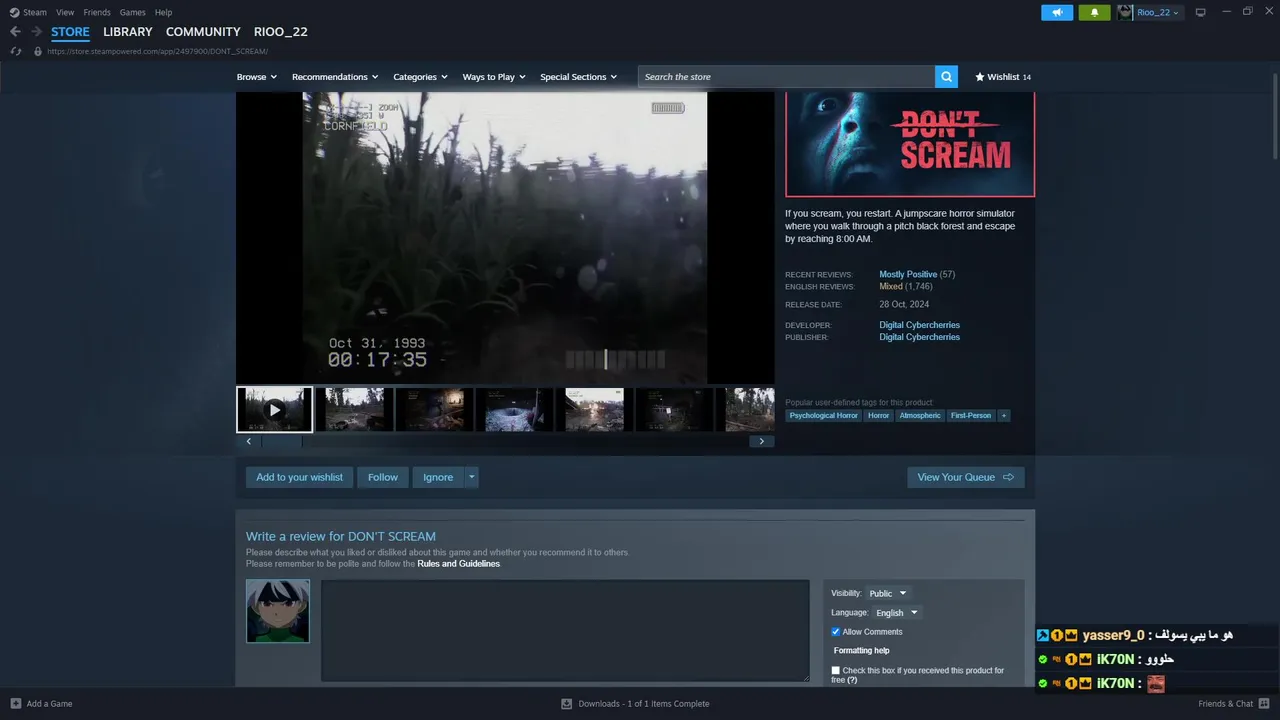
Task: Open the Steam announcements megaphone button
Action: pos(1057,12)
